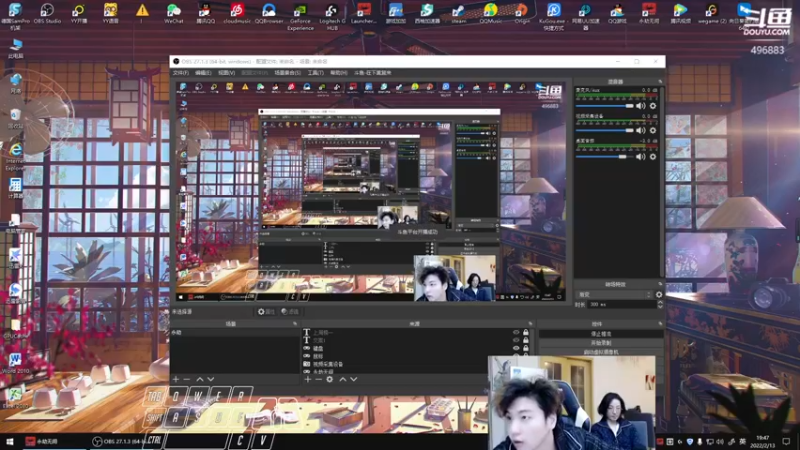Open the QQBrowser desktop shortcut
Screen dimensions: 800x450
269,13
